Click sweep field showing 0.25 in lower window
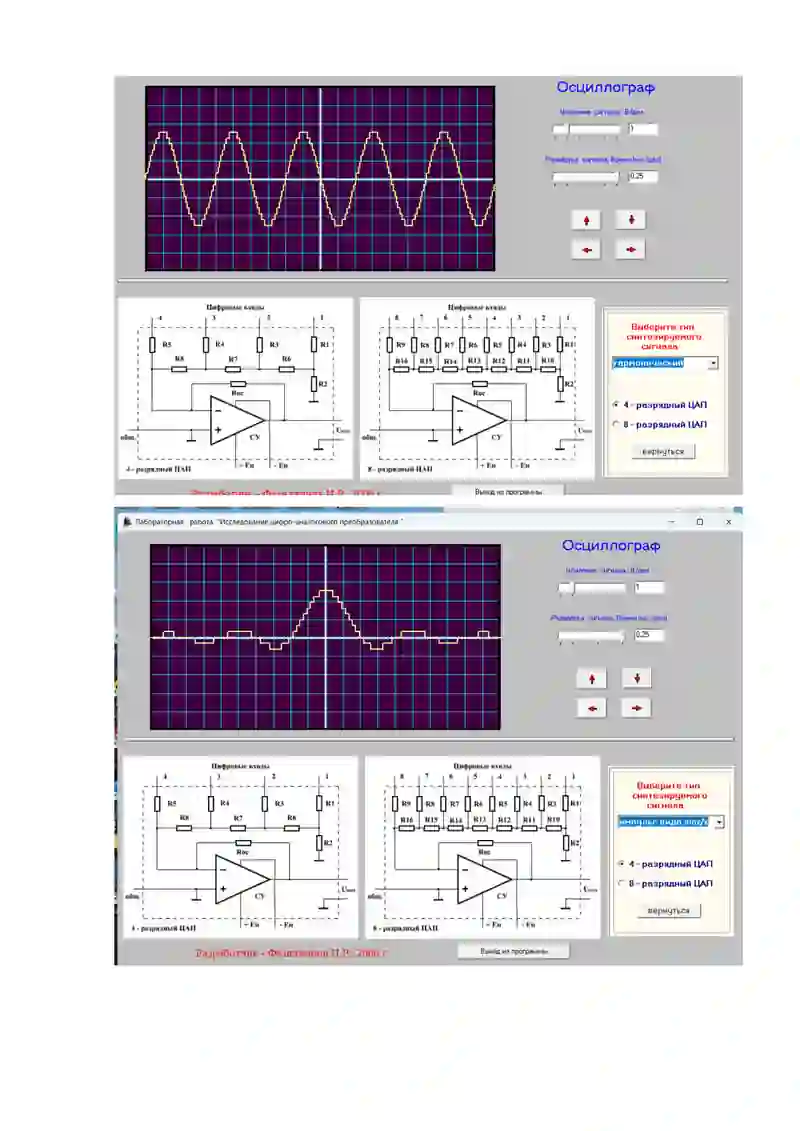This screenshot has width=800, height=1131. (x=649, y=635)
